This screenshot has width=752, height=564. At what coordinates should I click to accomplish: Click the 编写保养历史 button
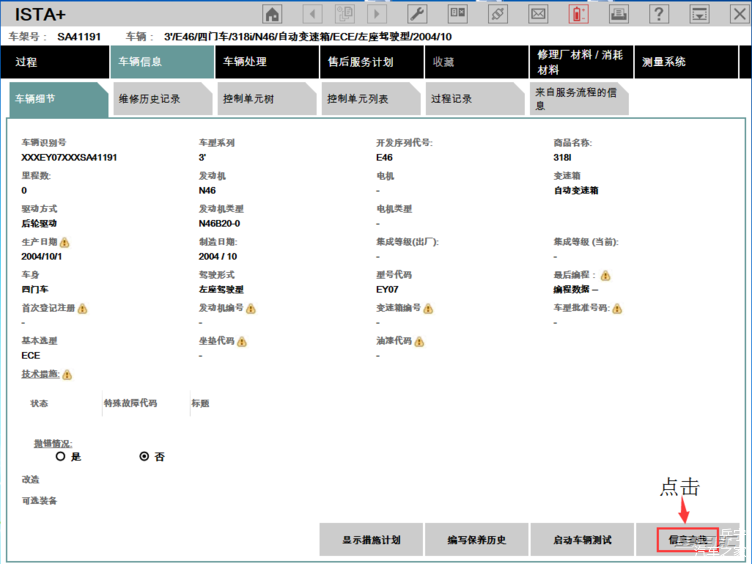(476, 540)
